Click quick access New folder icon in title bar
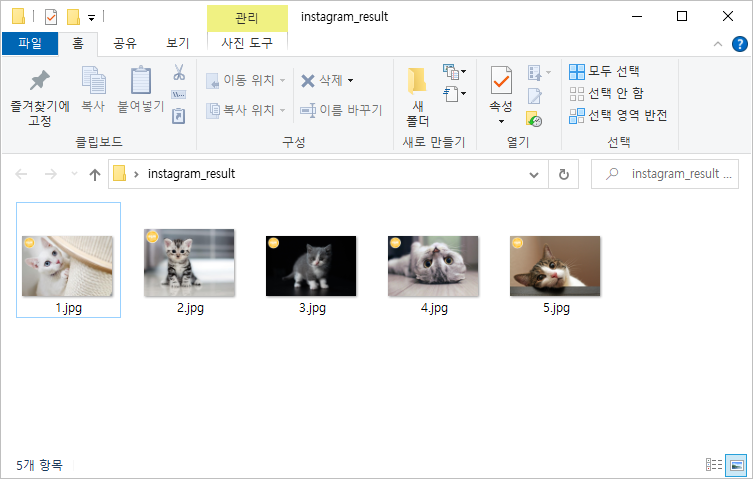This screenshot has width=753, height=479. tap(73, 17)
